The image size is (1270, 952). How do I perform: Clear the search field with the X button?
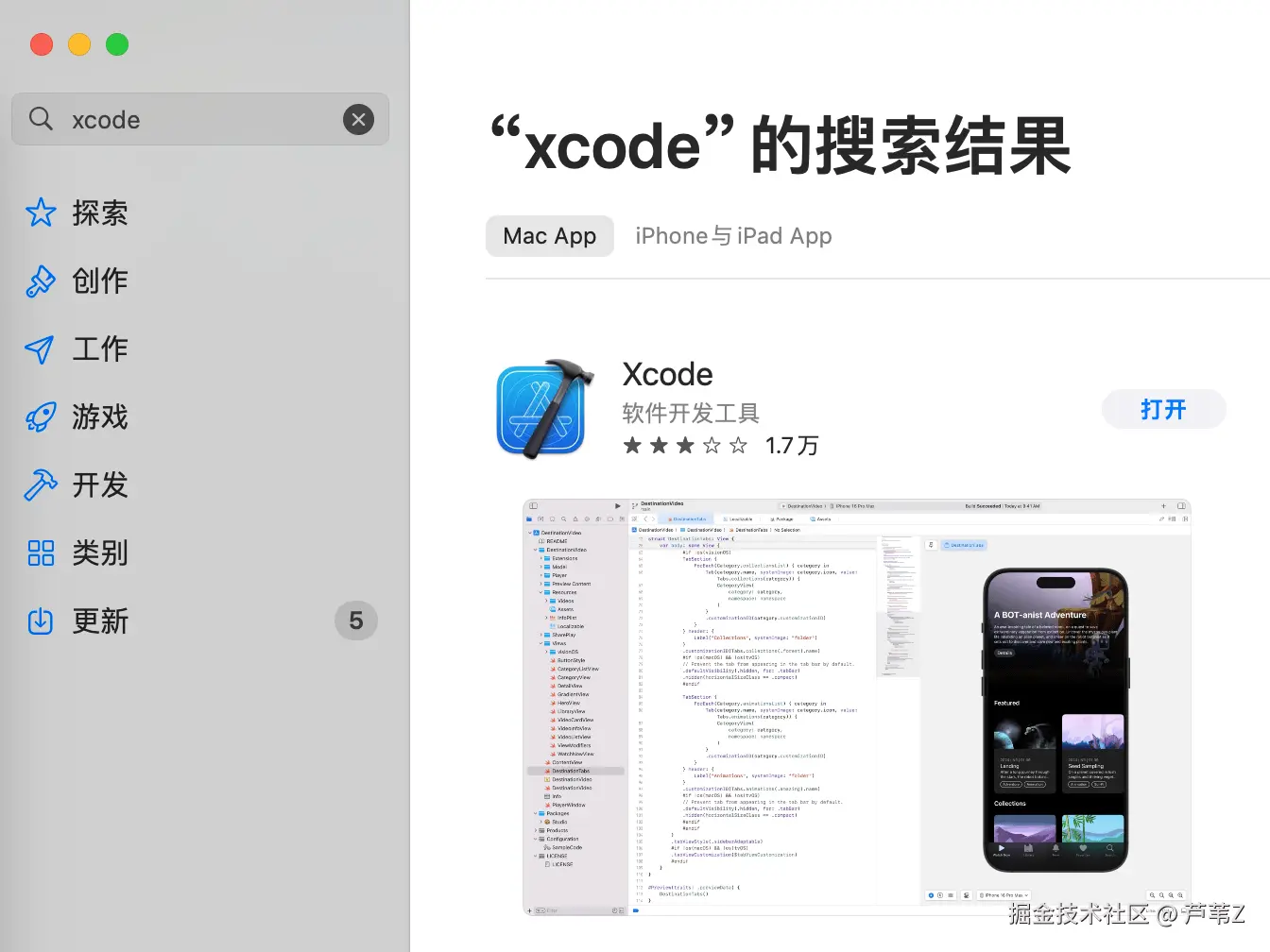coord(358,119)
